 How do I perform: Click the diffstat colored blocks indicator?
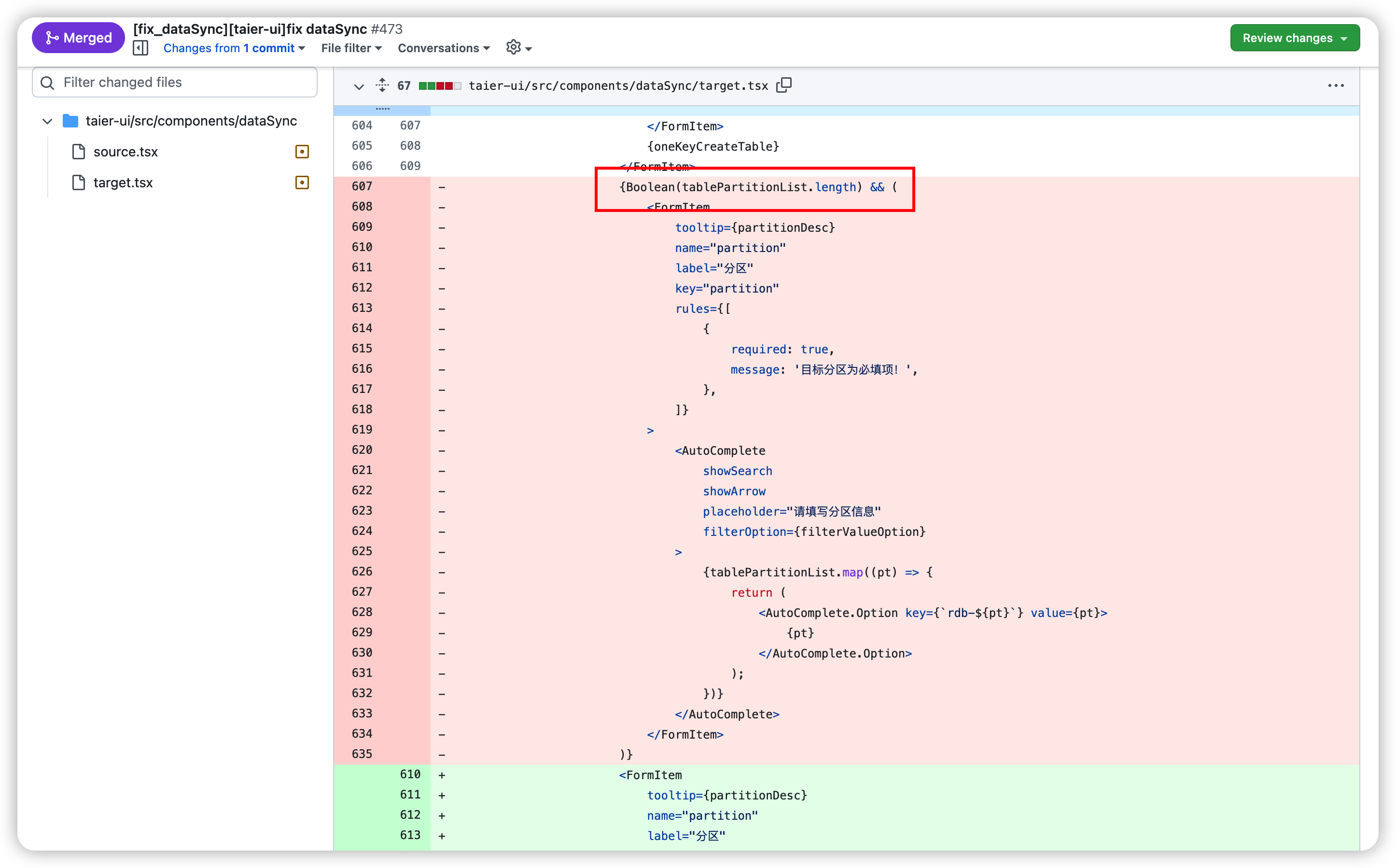pyautogui.click(x=440, y=85)
